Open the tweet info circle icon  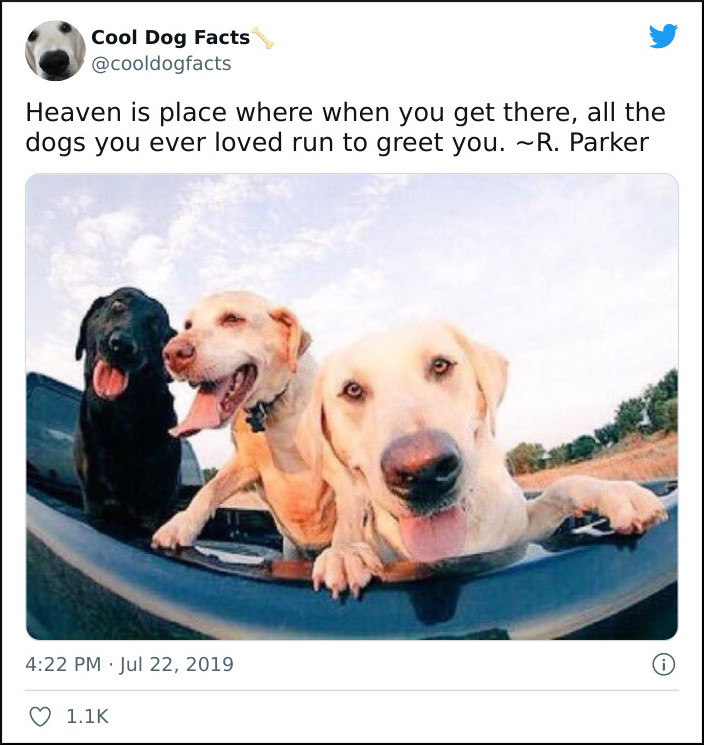(x=664, y=664)
